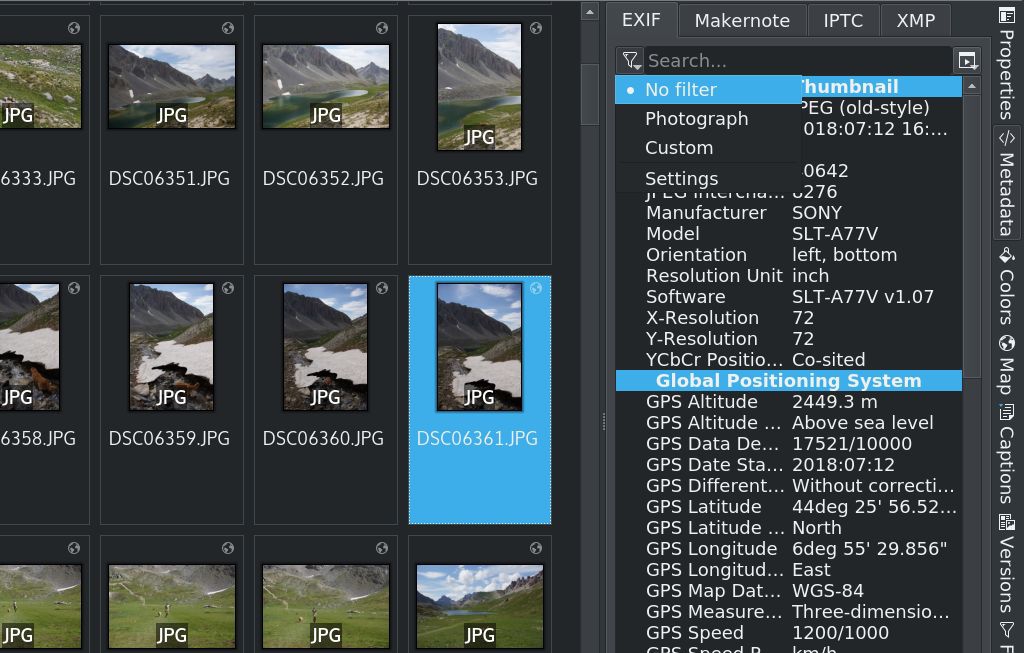Open the Captions sidebar tab
Image resolution: width=1024 pixels, height=653 pixels.
tap(1006, 454)
